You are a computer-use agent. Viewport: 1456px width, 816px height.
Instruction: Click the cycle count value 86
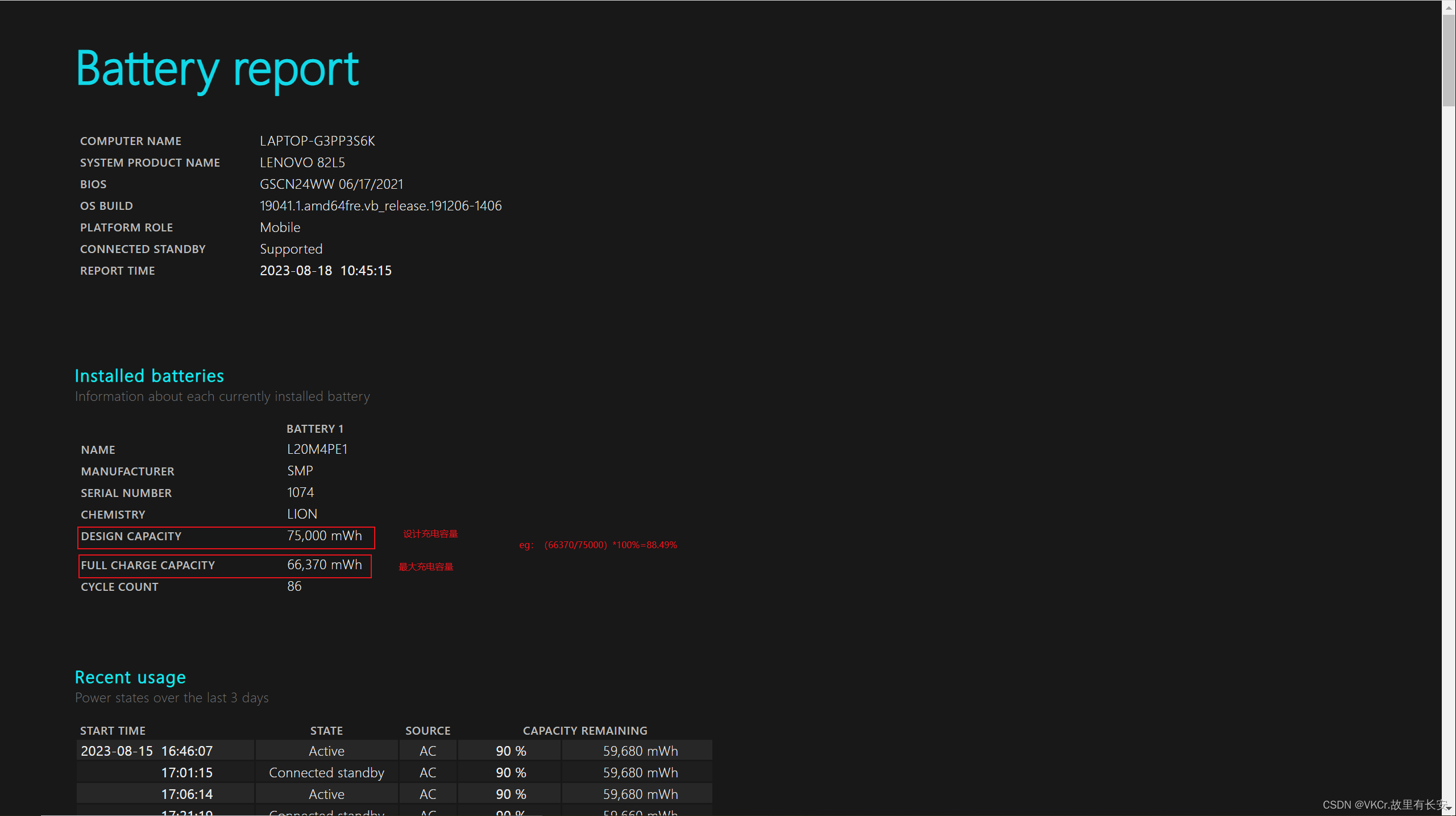294,586
